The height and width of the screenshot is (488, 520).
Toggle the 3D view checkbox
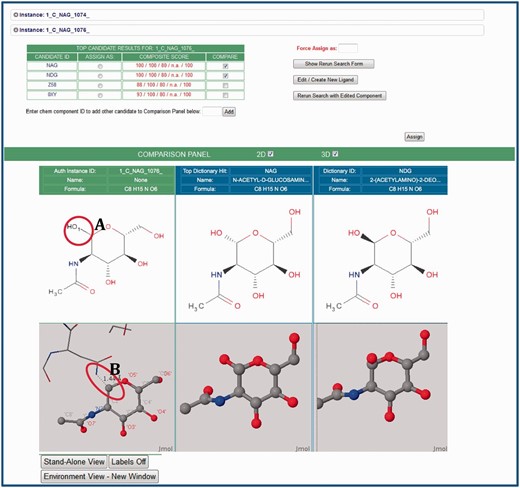click(335, 154)
